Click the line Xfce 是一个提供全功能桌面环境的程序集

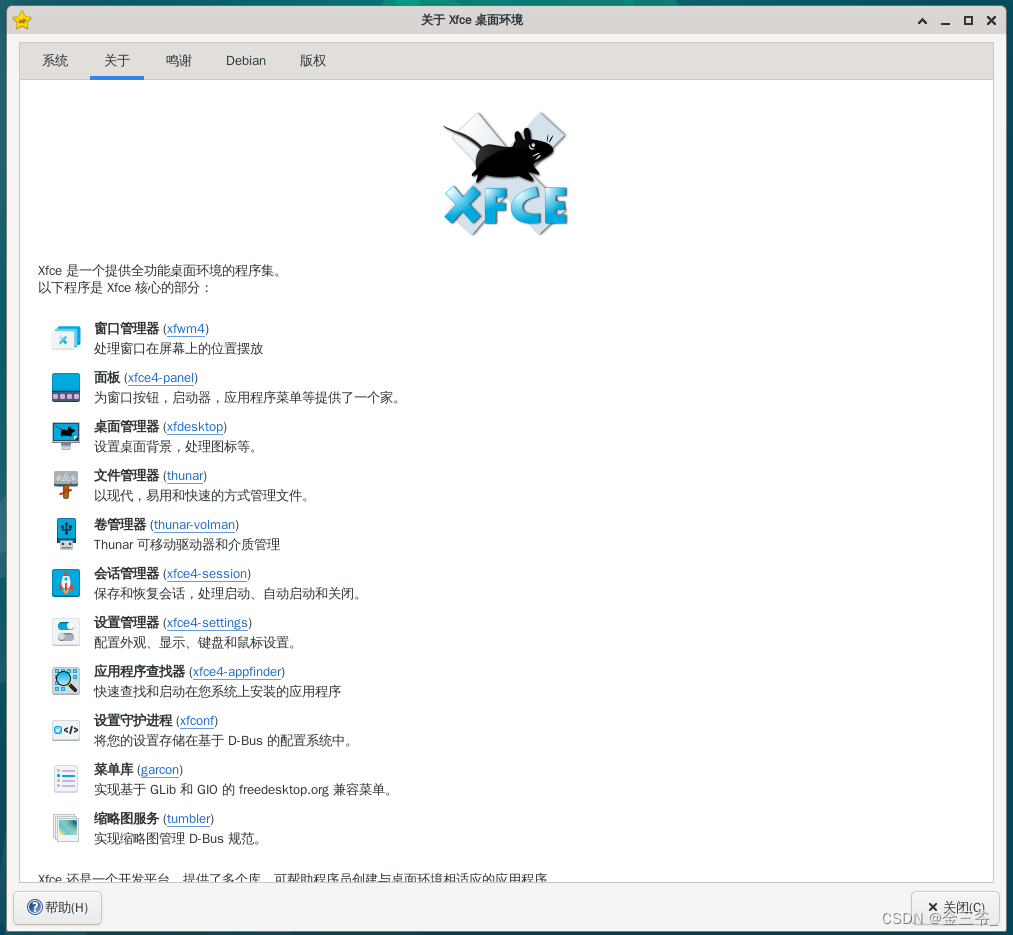(160, 271)
